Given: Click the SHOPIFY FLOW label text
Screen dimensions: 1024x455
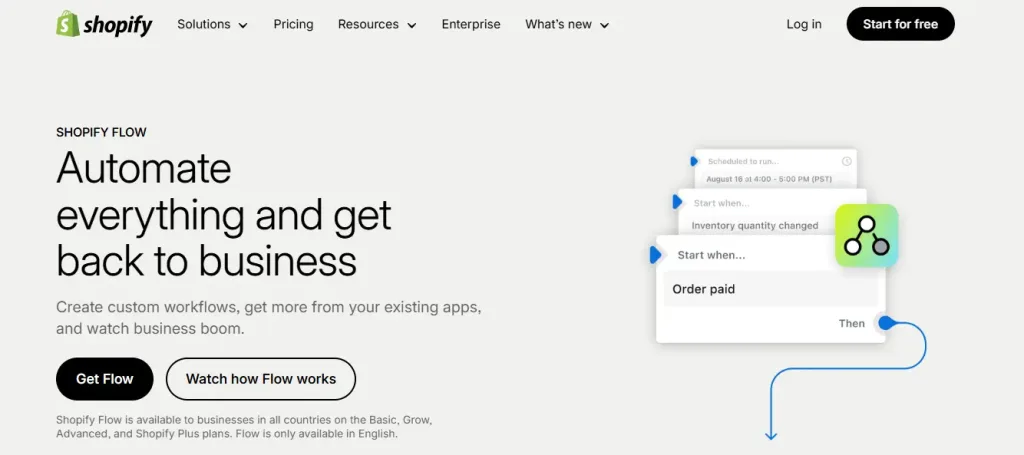Looking at the screenshot, I should pyautogui.click(x=101, y=133).
